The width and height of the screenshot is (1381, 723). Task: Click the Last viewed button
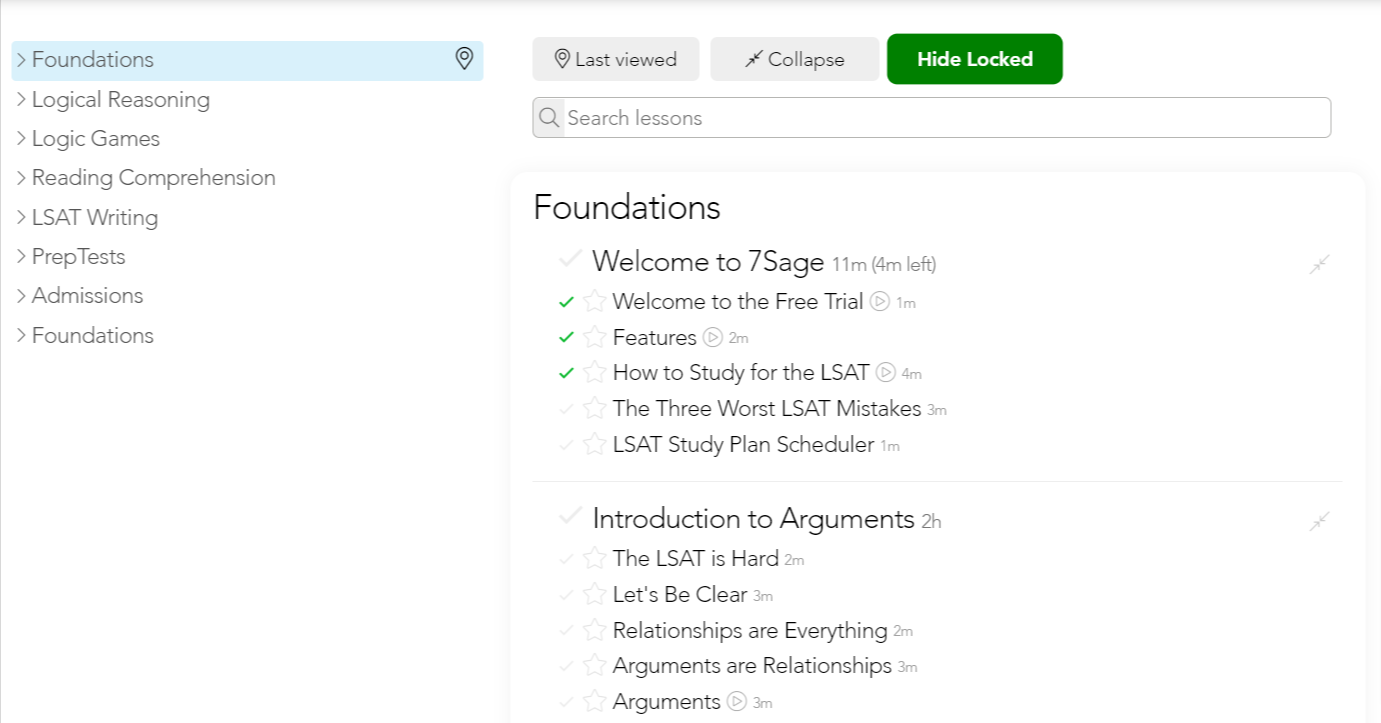[x=616, y=59]
